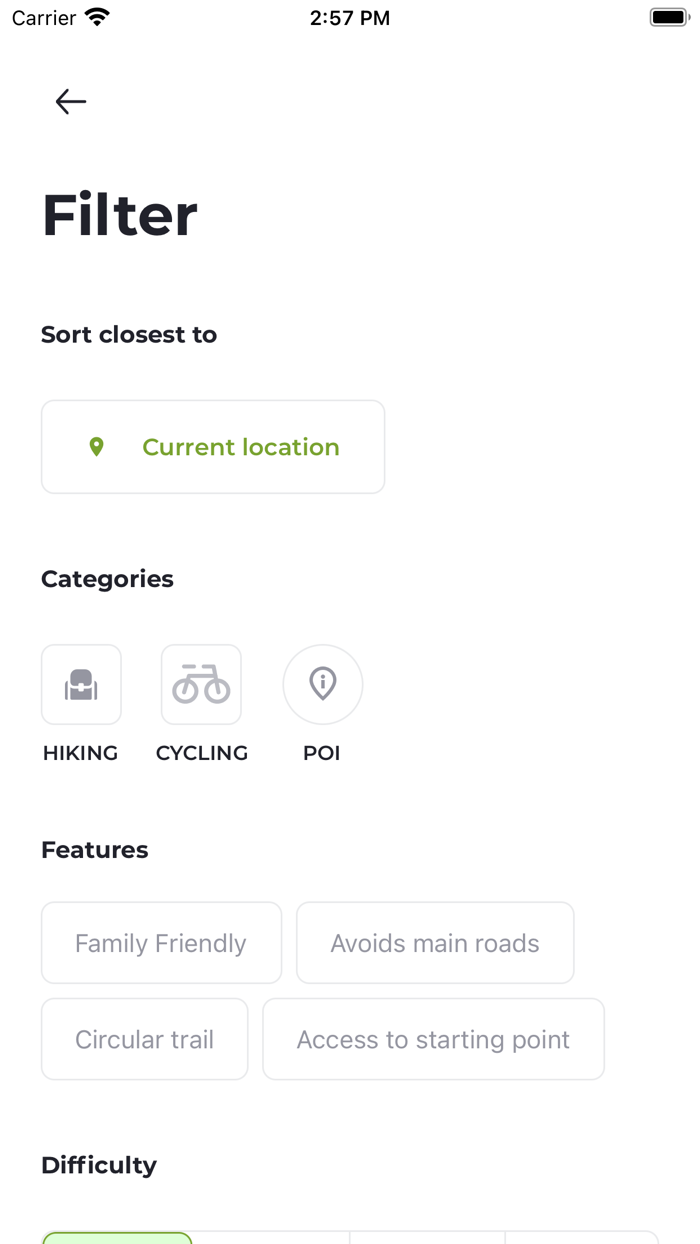Tap the Wi-Fi status icon

(97, 18)
